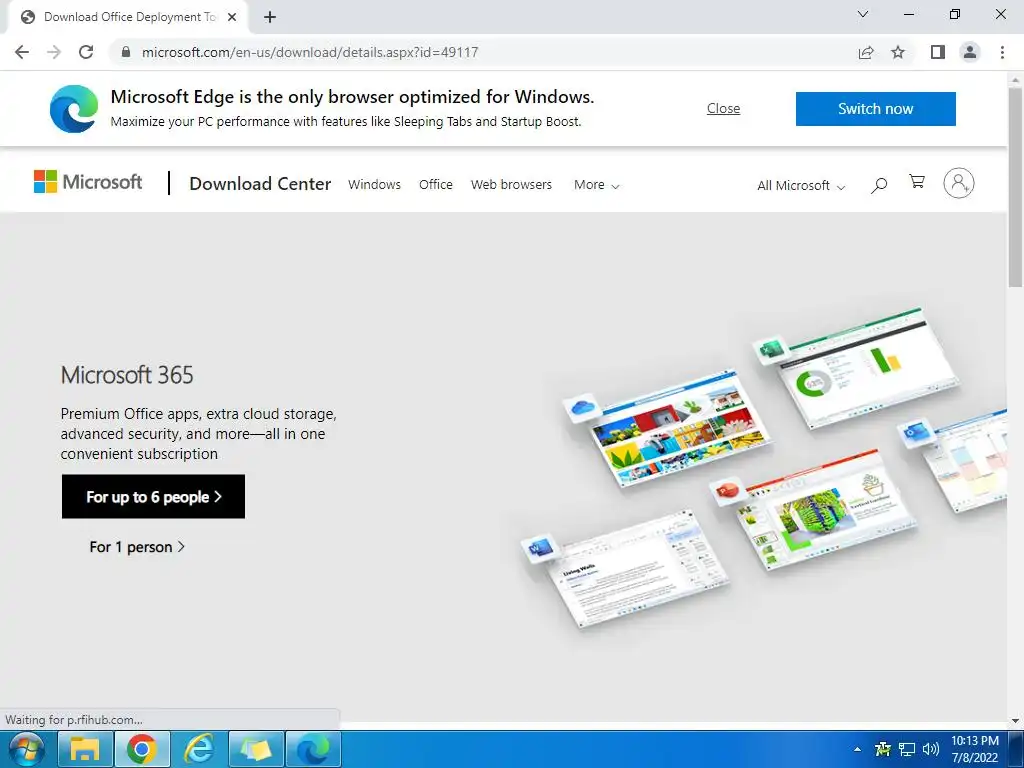The width and height of the screenshot is (1024, 768).
Task: Open the Windows Start button
Action: (x=26, y=749)
